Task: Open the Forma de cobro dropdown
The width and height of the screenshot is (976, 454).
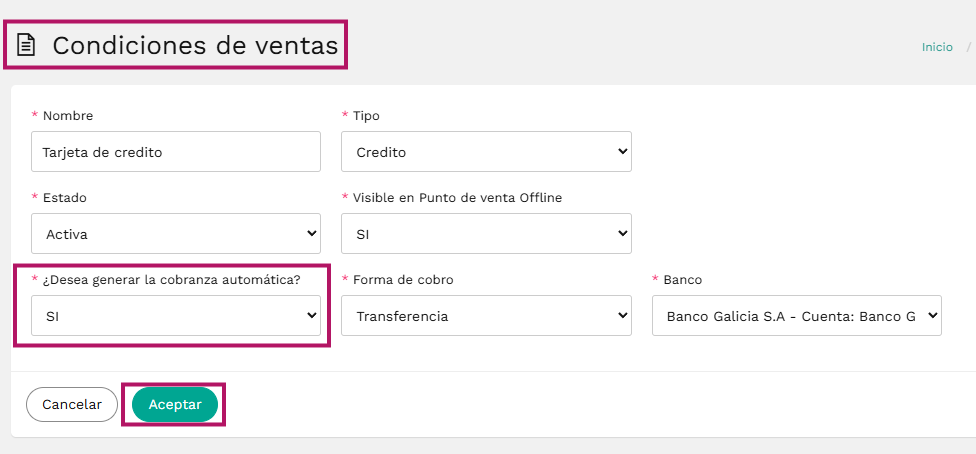Action: click(486, 316)
